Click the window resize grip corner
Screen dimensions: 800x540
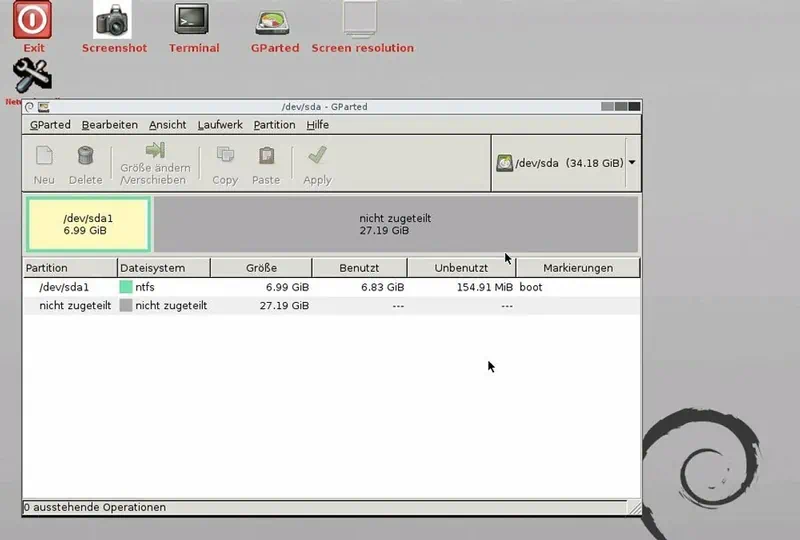pyautogui.click(x=634, y=507)
